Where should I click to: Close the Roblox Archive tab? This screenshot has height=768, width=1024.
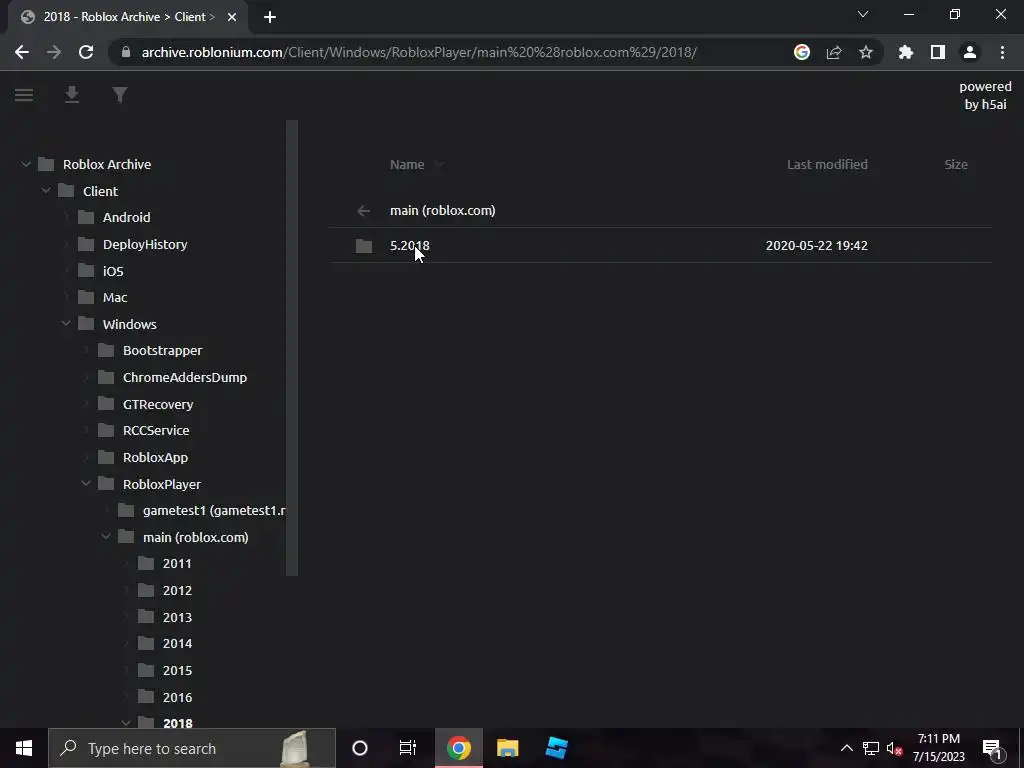click(x=232, y=17)
